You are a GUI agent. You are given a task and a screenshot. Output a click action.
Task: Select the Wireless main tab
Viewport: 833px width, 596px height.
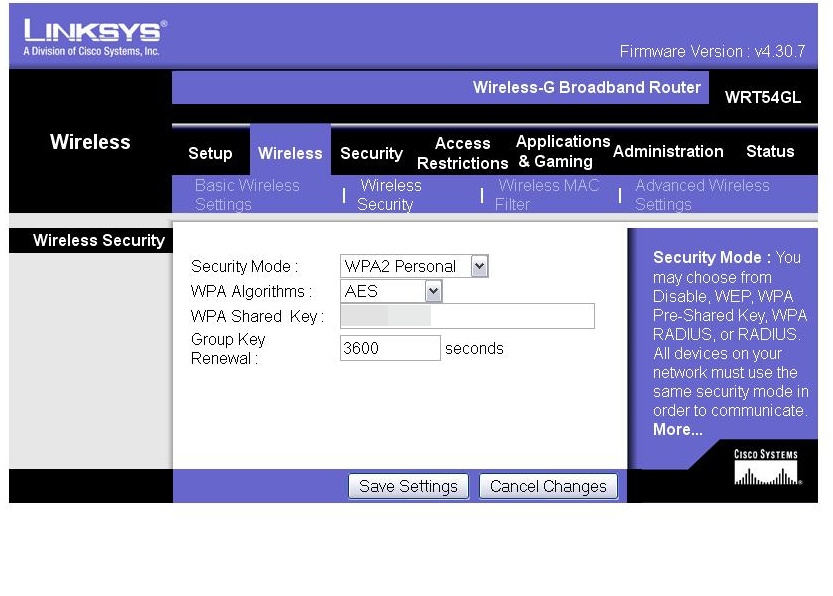pyautogui.click(x=290, y=153)
